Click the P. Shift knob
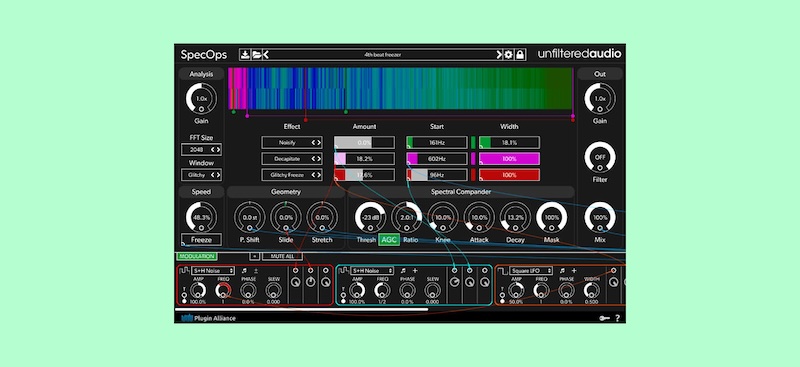Screen dimensions: 800x367 pos(249,217)
